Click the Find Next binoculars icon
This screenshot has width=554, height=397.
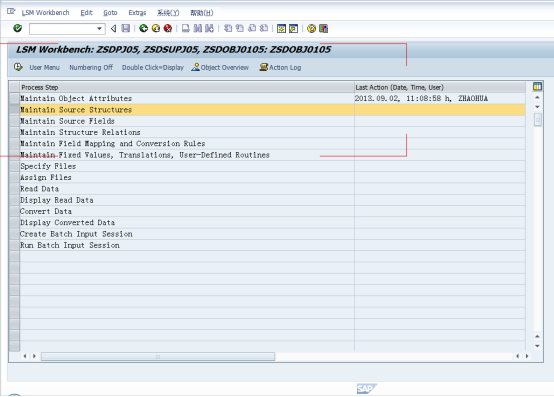pyautogui.click(x=210, y=29)
